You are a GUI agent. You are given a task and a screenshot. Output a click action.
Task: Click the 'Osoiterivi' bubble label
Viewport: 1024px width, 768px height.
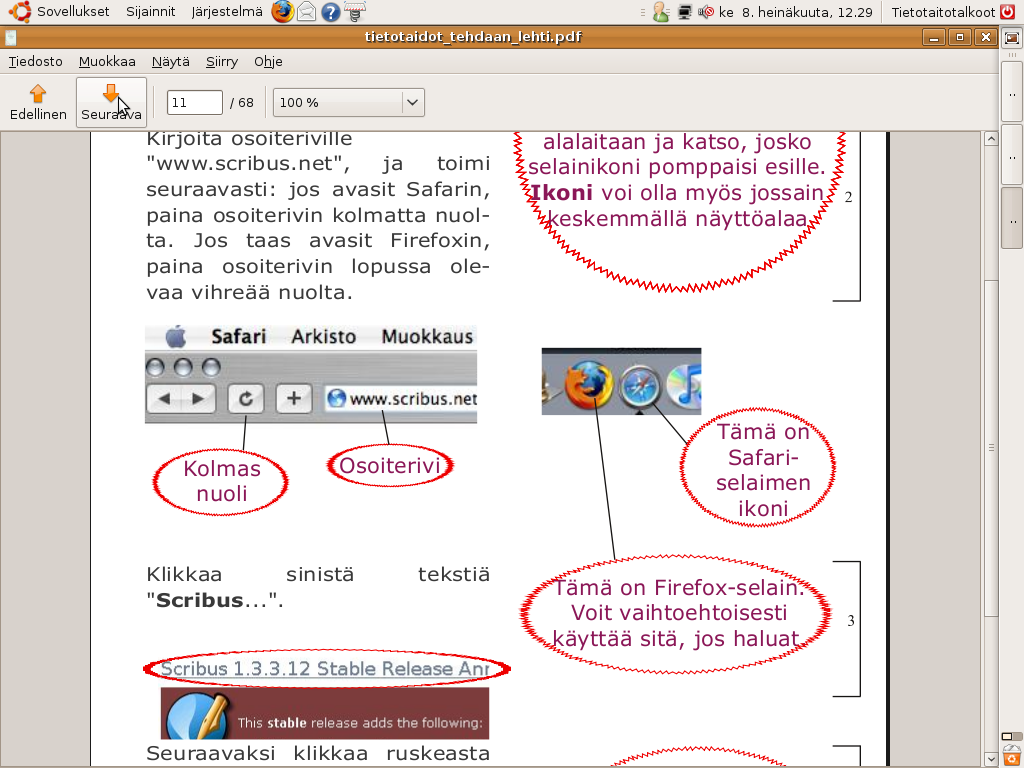[x=390, y=466]
